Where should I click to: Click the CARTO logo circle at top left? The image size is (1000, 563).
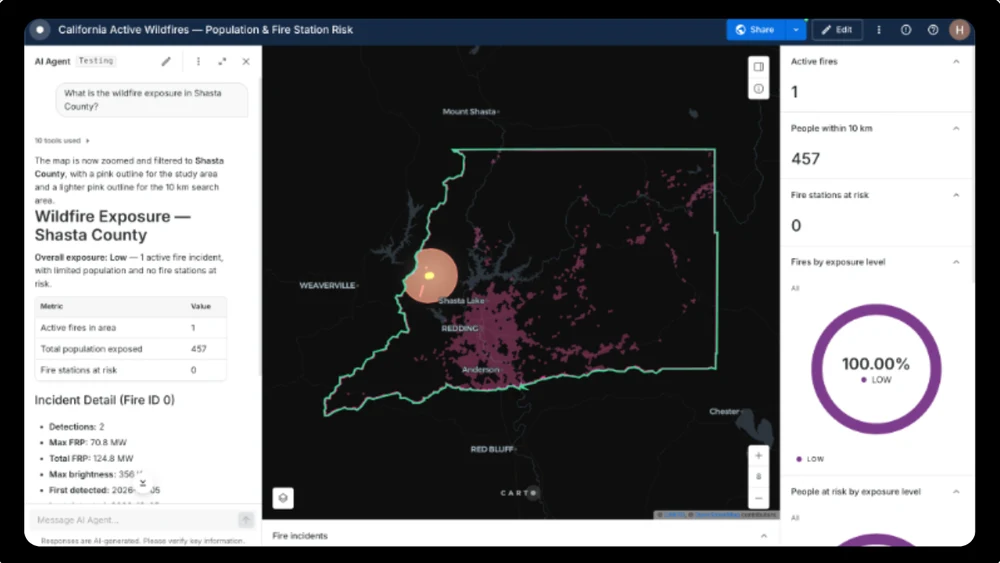click(40, 29)
